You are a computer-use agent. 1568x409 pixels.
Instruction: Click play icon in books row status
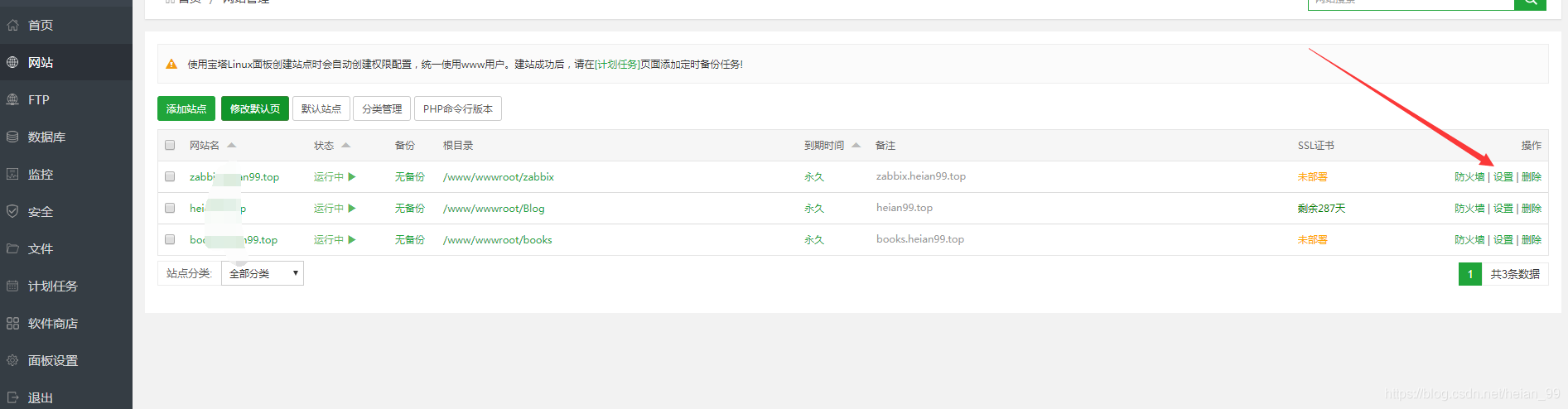click(352, 239)
